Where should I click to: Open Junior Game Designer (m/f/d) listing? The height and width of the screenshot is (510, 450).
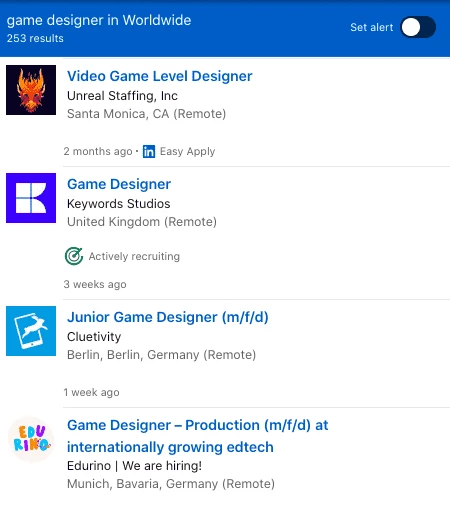(x=168, y=317)
